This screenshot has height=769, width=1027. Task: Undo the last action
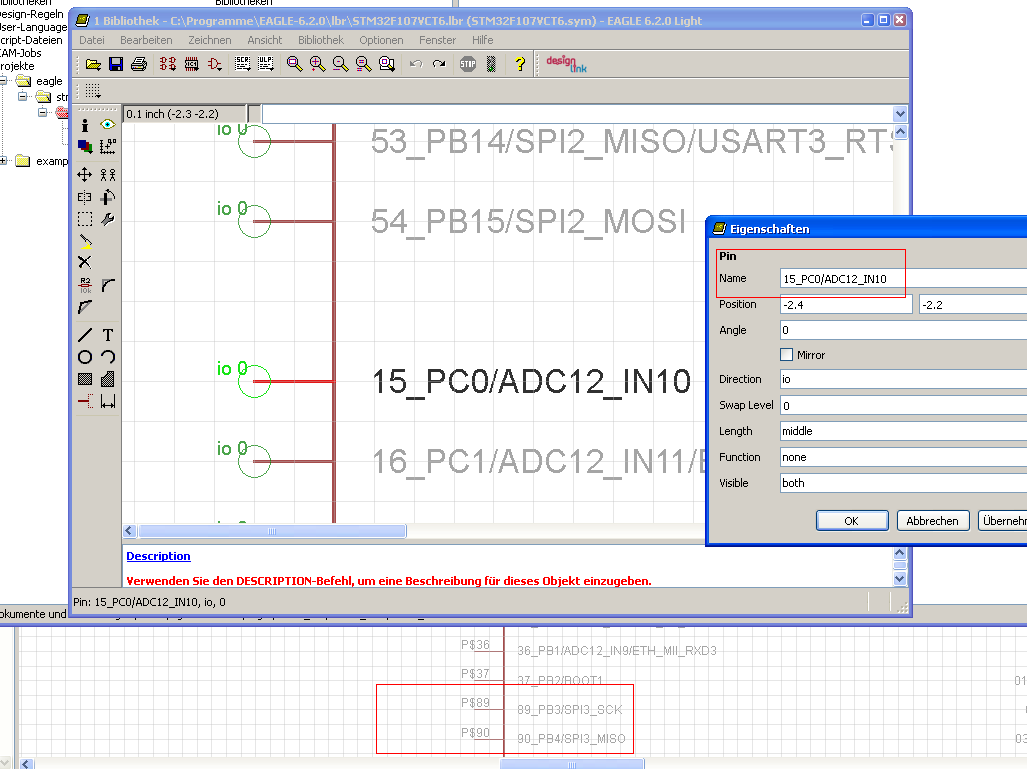point(416,64)
